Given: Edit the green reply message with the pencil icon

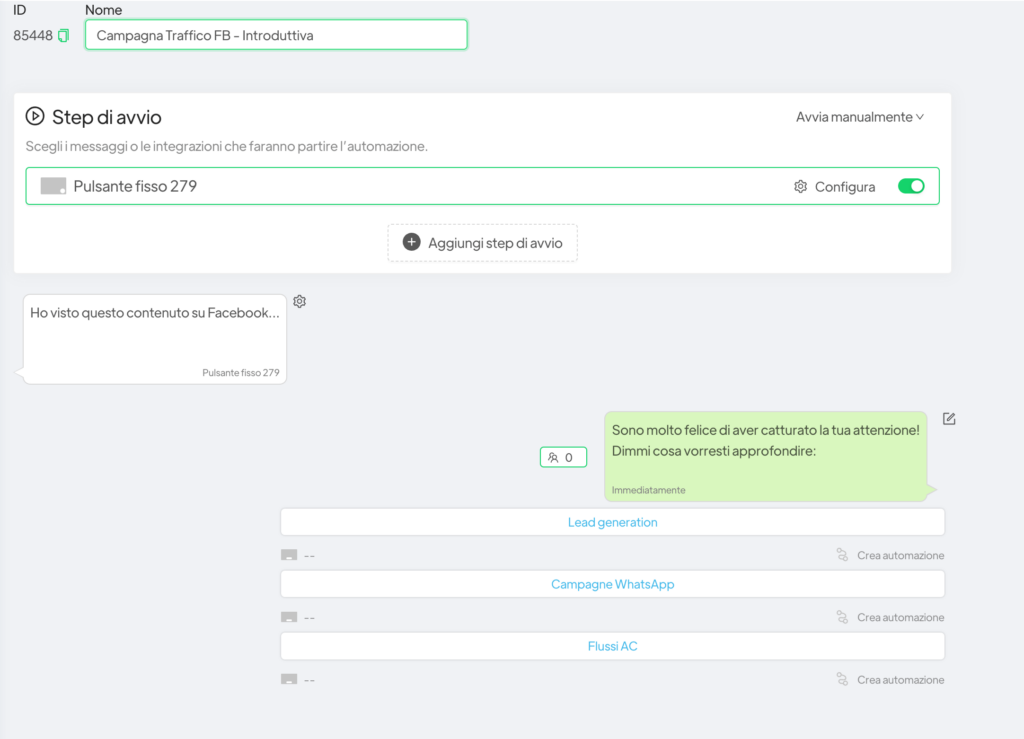Looking at the screenshot, I should tap(949, 419).
